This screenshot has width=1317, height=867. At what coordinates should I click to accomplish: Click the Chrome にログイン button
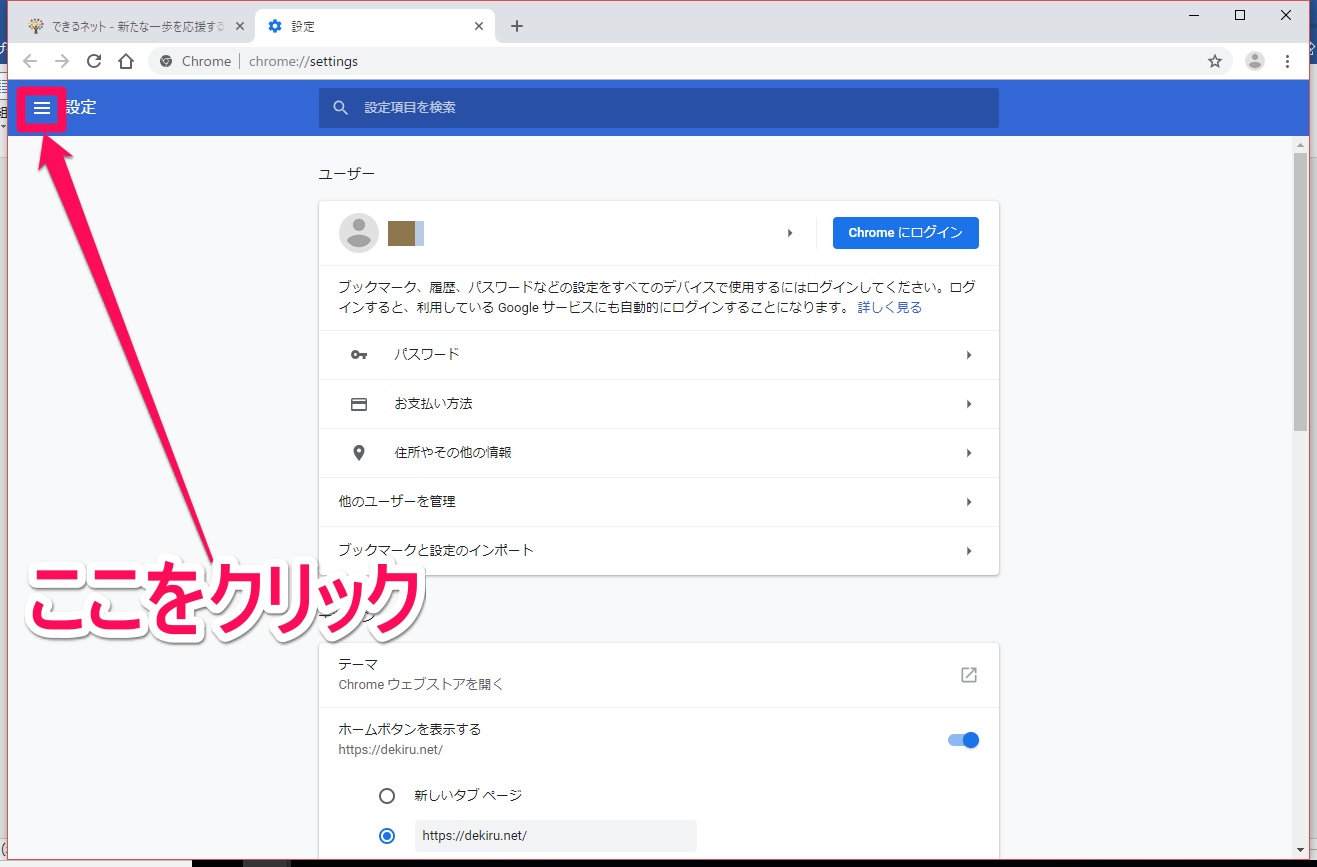[x=905, y=233]
